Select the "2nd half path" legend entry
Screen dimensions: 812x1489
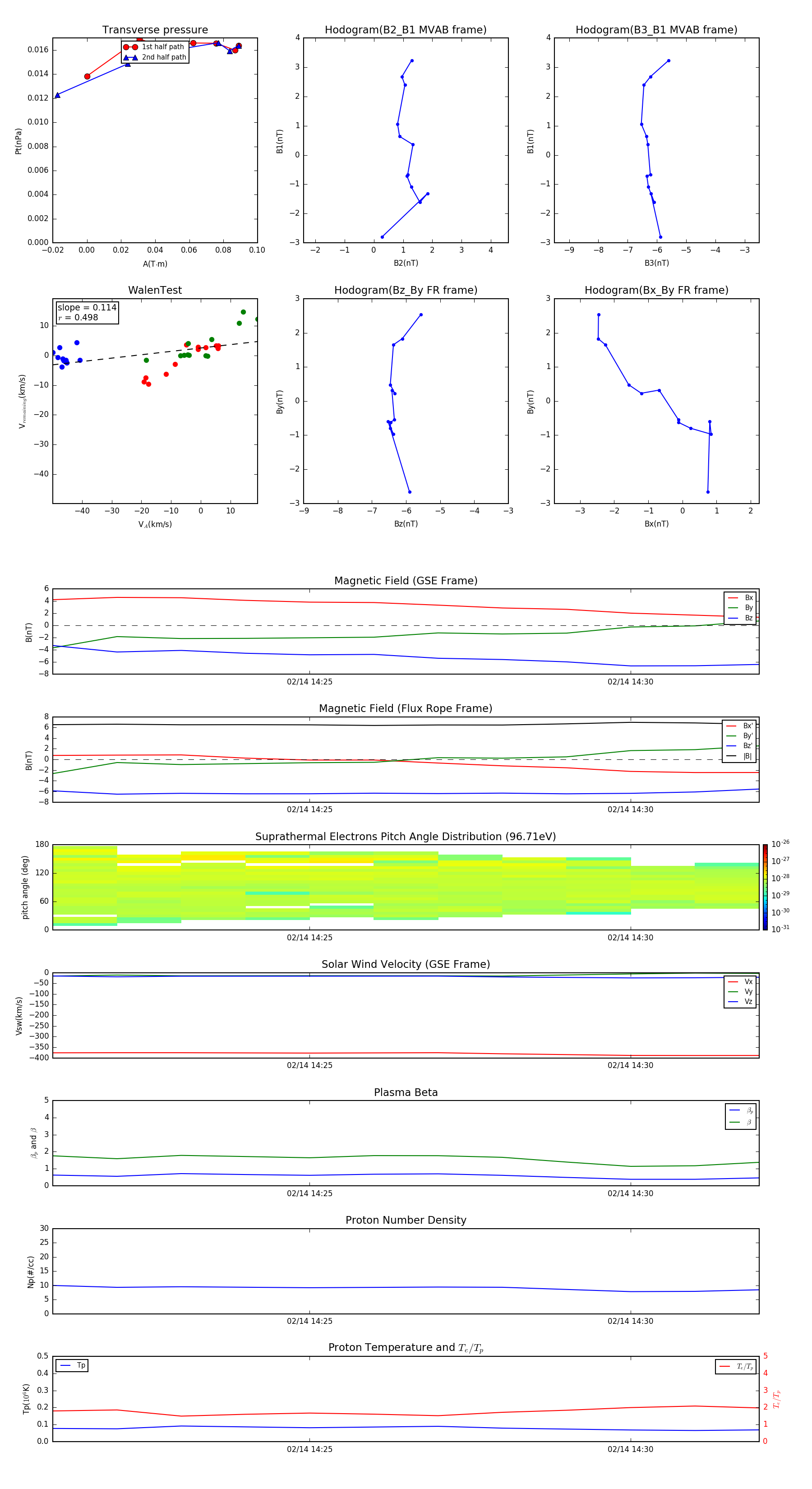click(155, 57)
